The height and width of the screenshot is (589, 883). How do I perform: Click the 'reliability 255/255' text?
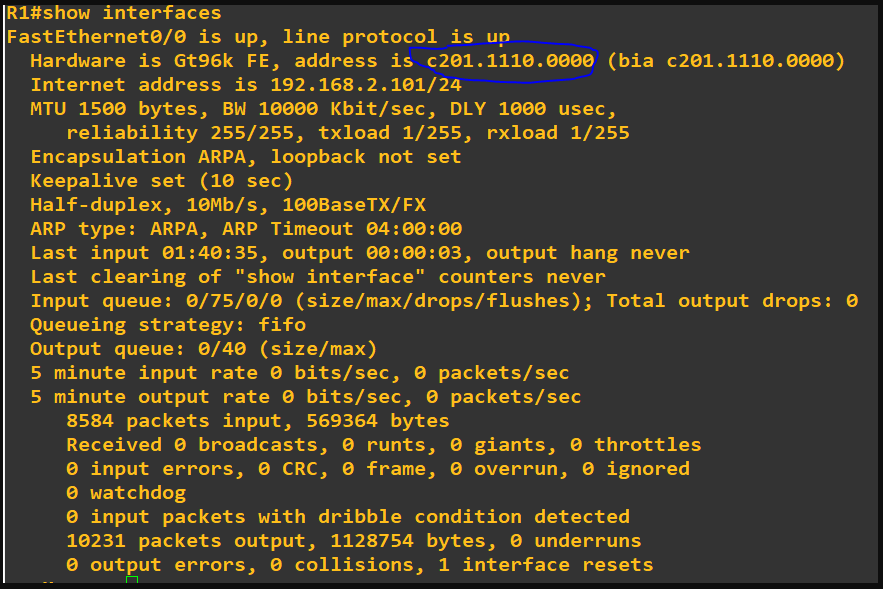tap(181, 133)
